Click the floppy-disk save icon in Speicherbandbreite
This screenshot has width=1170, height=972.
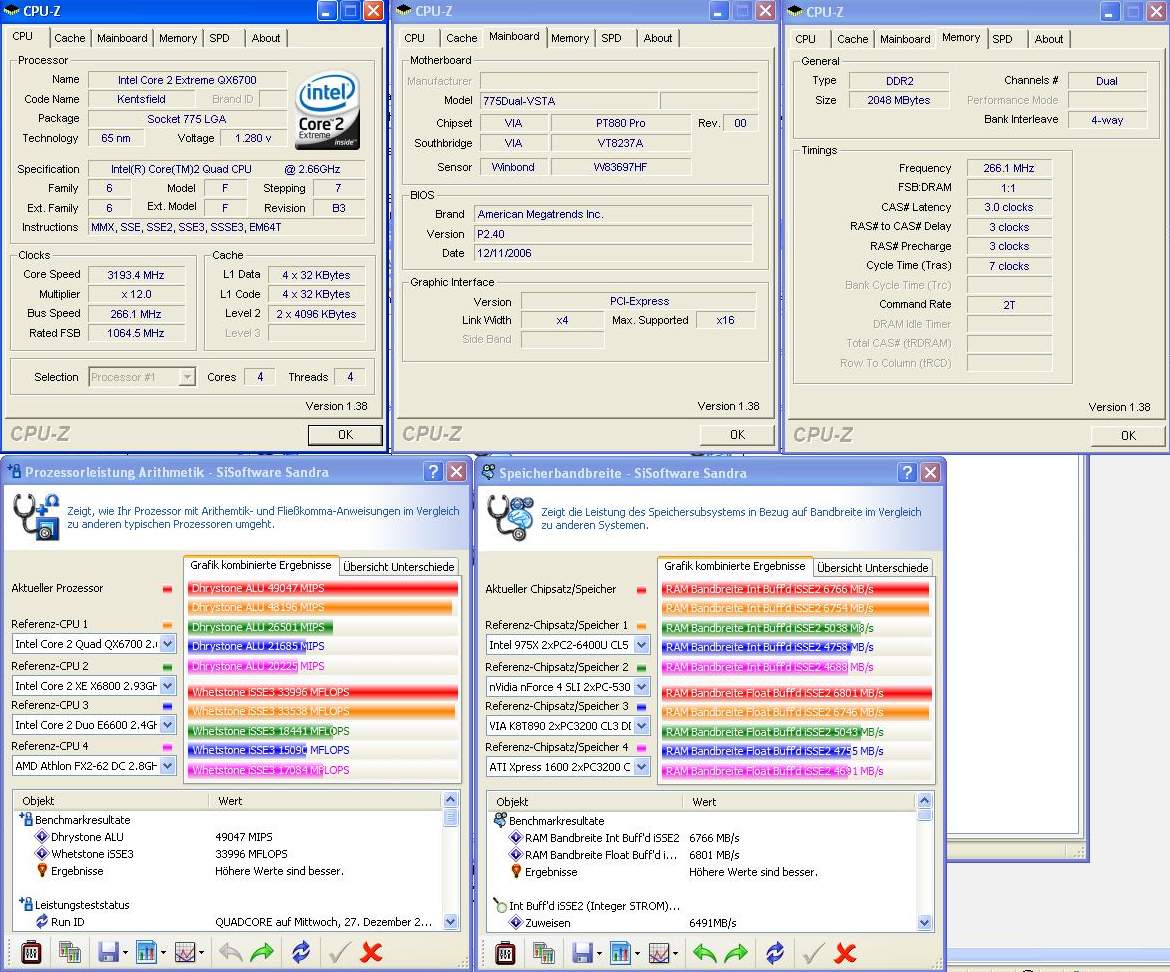click(583, 953)
